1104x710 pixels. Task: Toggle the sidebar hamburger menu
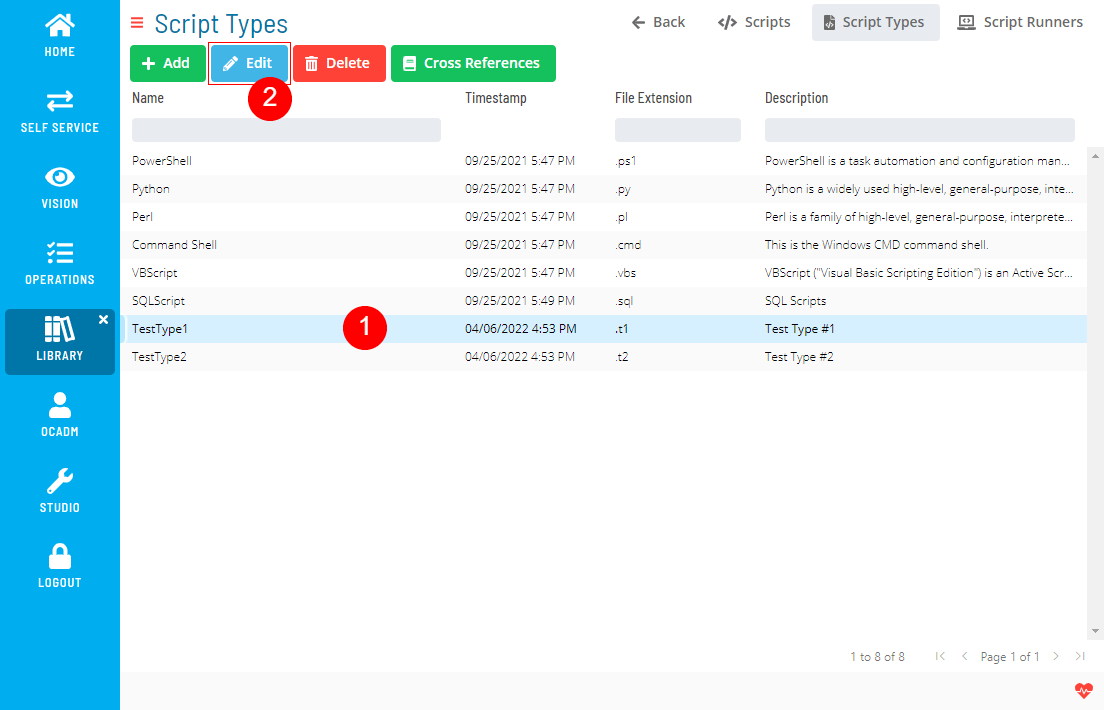[135, 22]
